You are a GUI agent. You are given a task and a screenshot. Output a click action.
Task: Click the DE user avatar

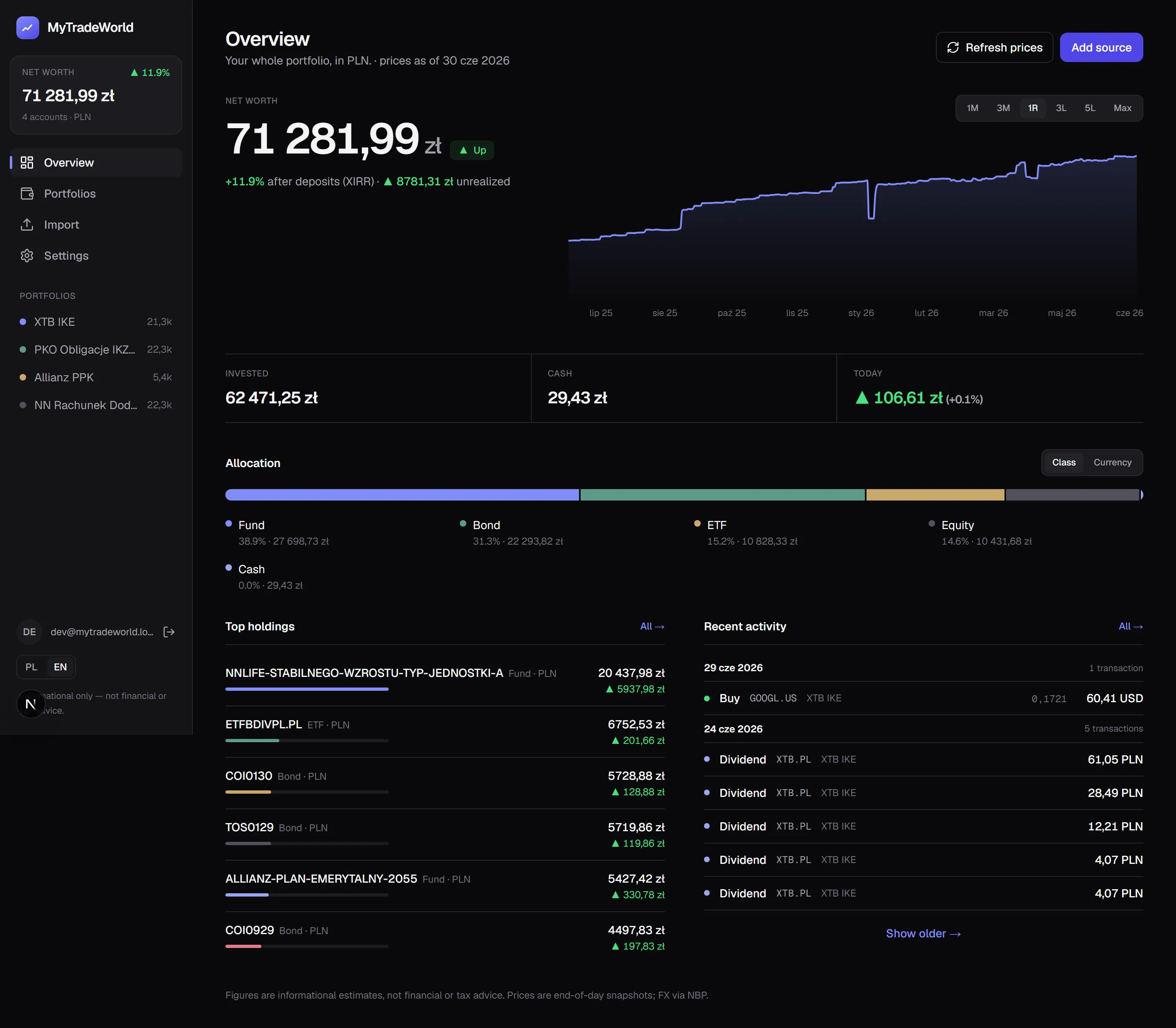(x=29, y=632)
